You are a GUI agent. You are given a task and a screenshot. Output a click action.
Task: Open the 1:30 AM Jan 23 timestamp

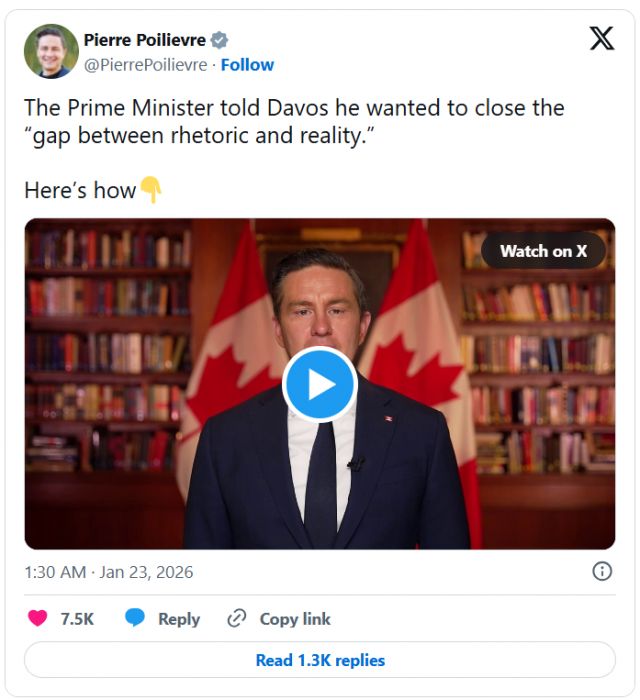pos(109,572)
